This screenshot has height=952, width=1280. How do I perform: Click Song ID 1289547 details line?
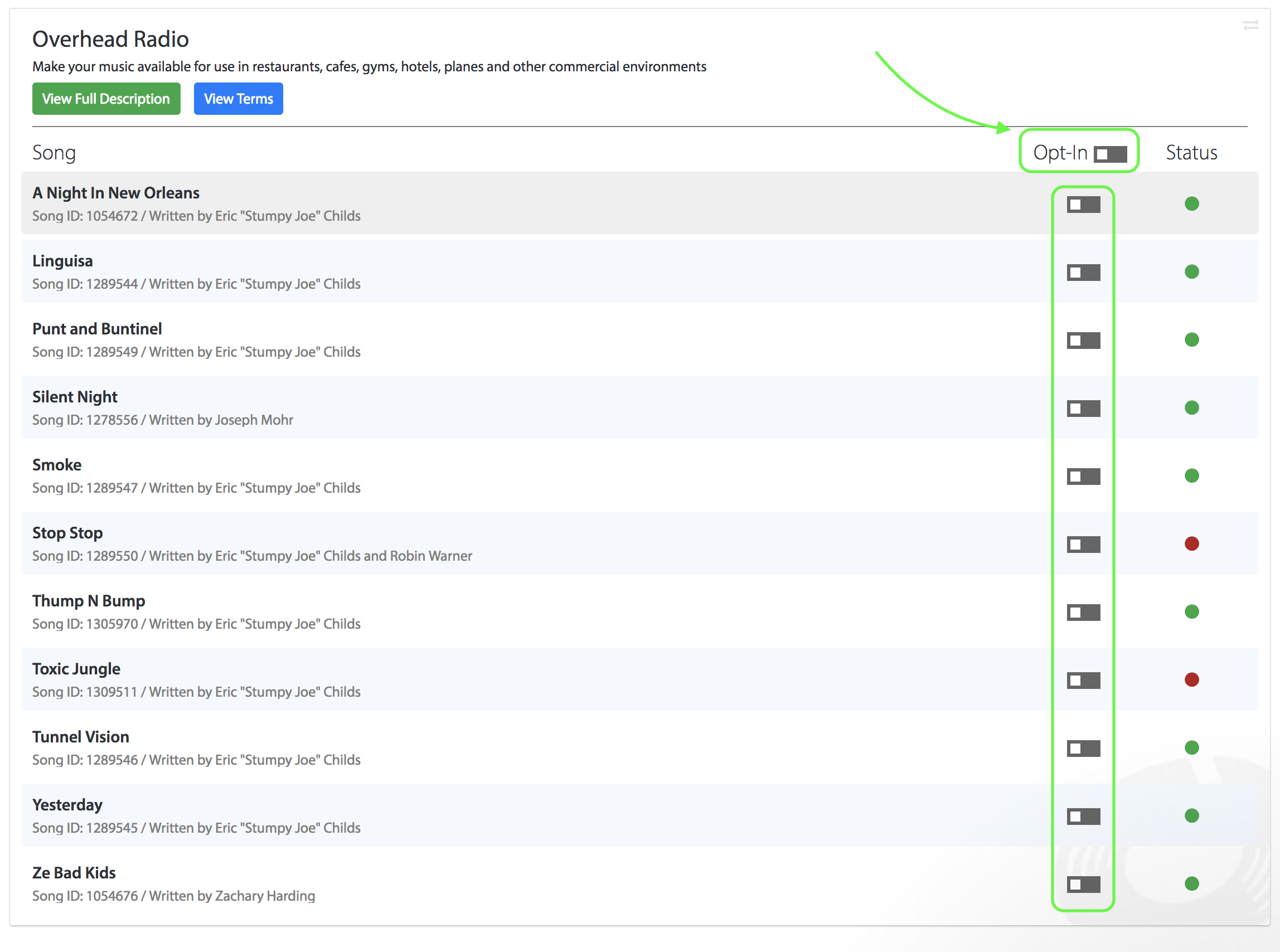click(197, 488)
